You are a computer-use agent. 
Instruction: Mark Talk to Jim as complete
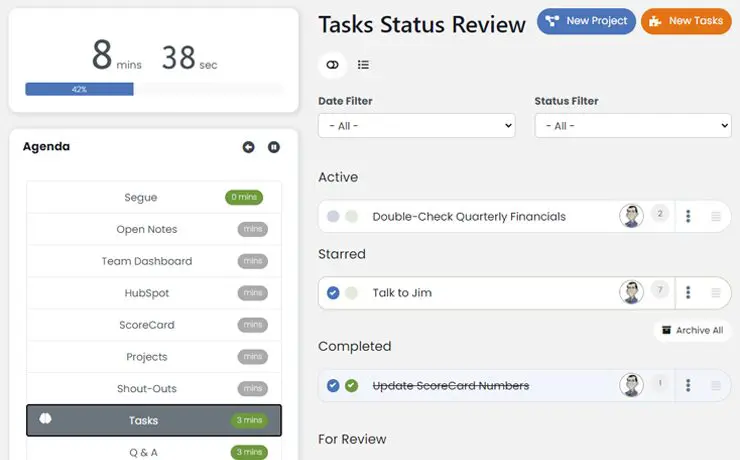click(x=352, y=293)
